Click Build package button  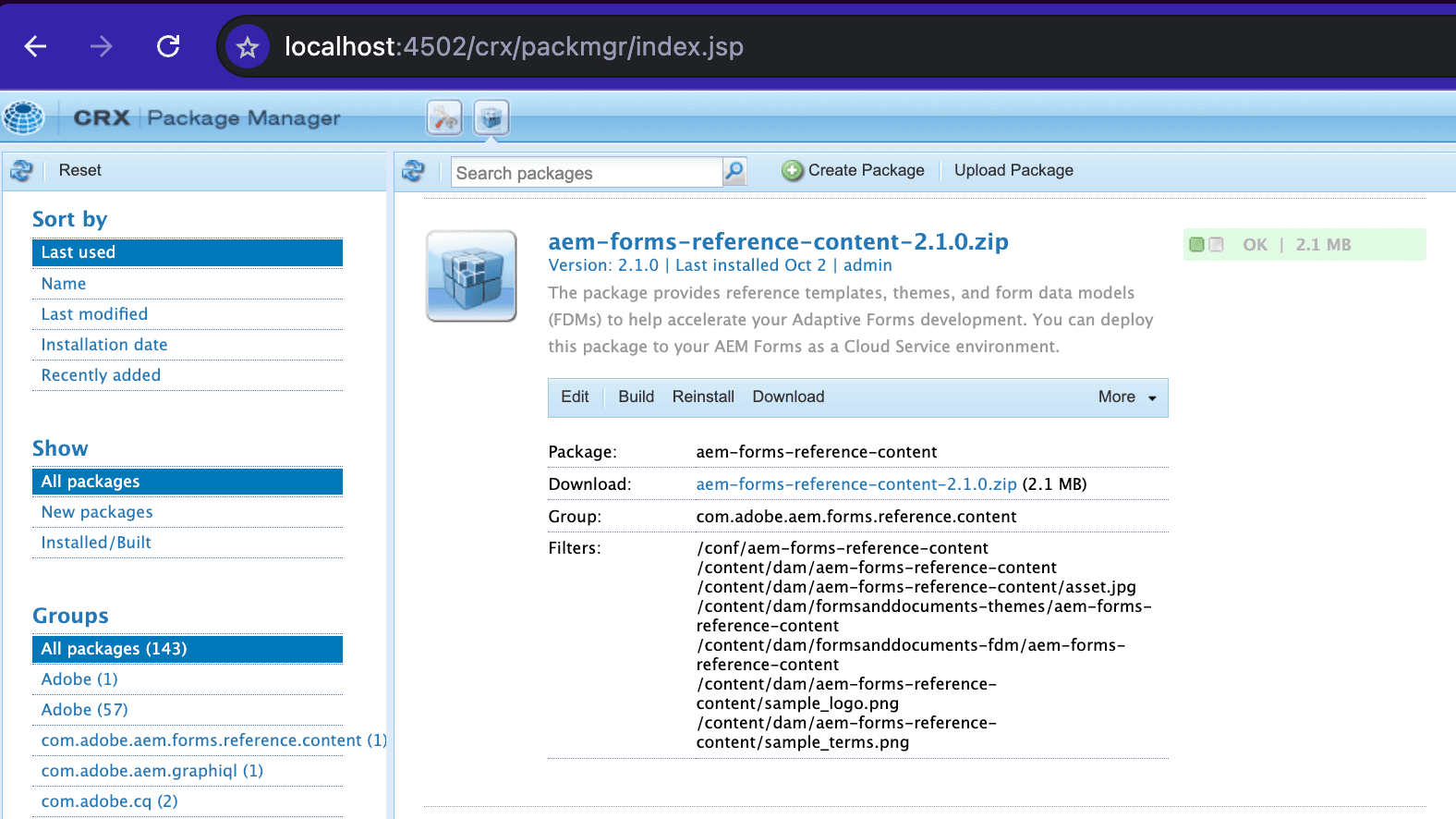(x=636, y=397)
